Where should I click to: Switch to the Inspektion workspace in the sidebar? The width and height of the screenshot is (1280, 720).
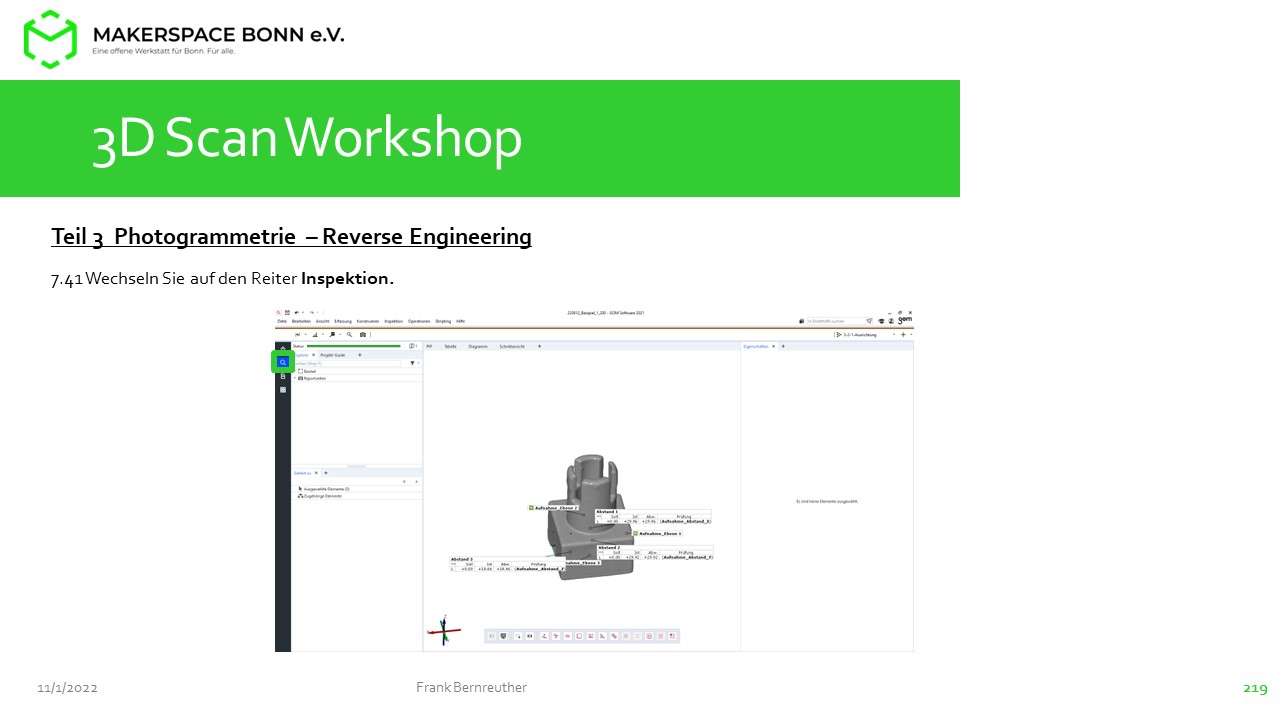click(x=283, y=362)
